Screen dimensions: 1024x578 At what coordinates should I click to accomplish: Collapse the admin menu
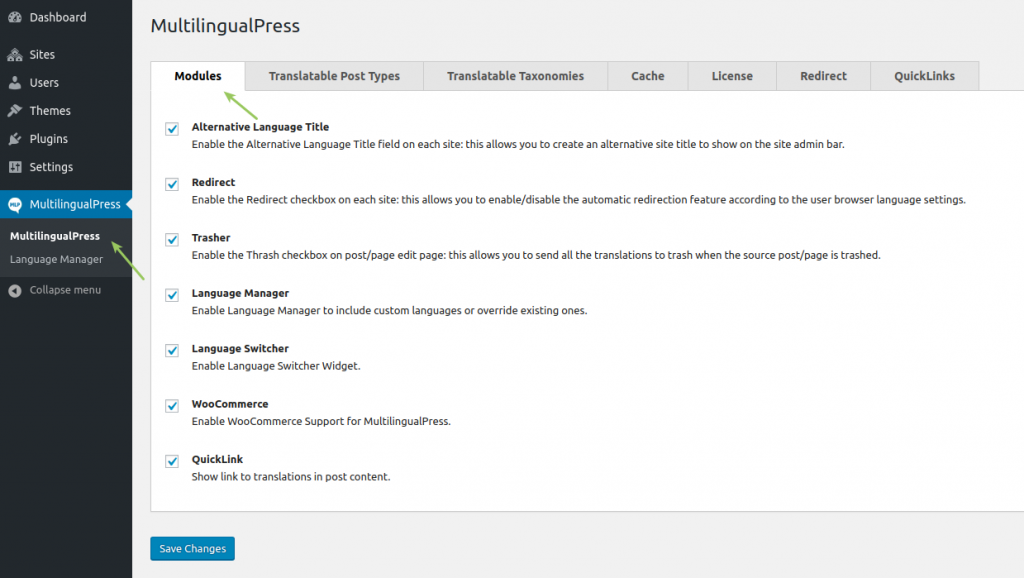65,290
